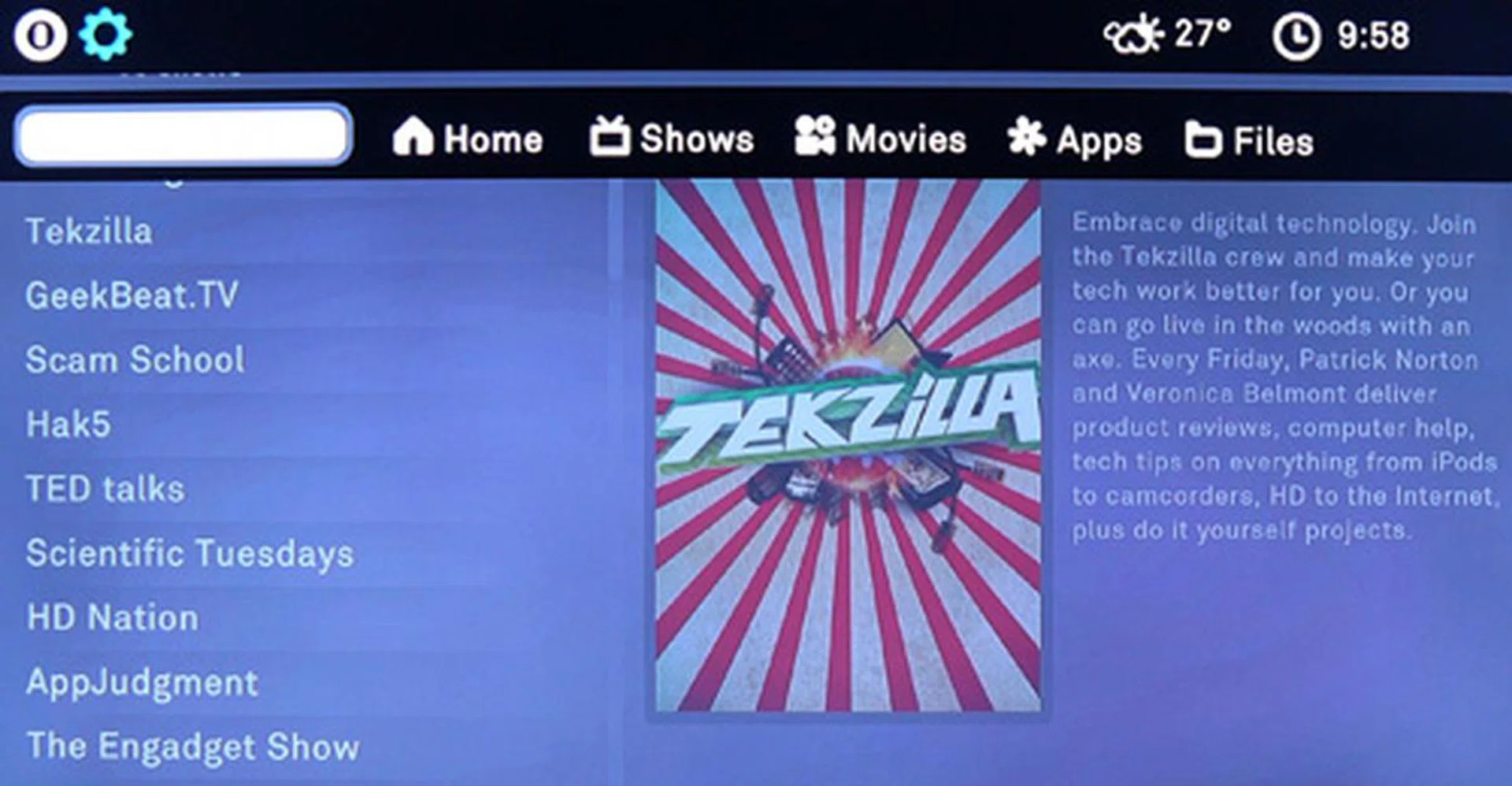Click the Tekzilla poster thumbnail
The height and width of the screenshot is (786, 1512).
pyautogui.click(x=848, y=446)
